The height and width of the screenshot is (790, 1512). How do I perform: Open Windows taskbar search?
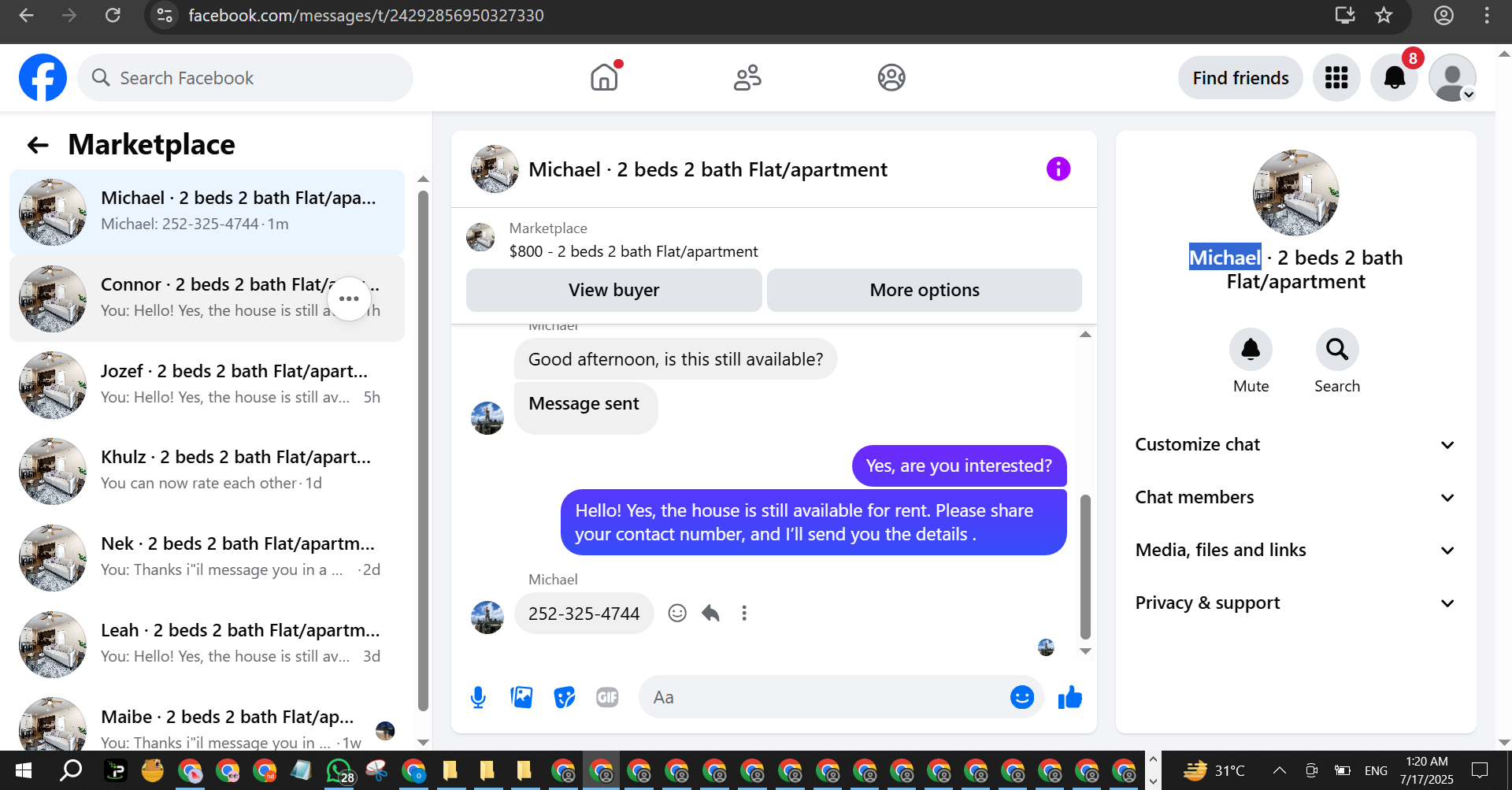click(x=71, y=770)
